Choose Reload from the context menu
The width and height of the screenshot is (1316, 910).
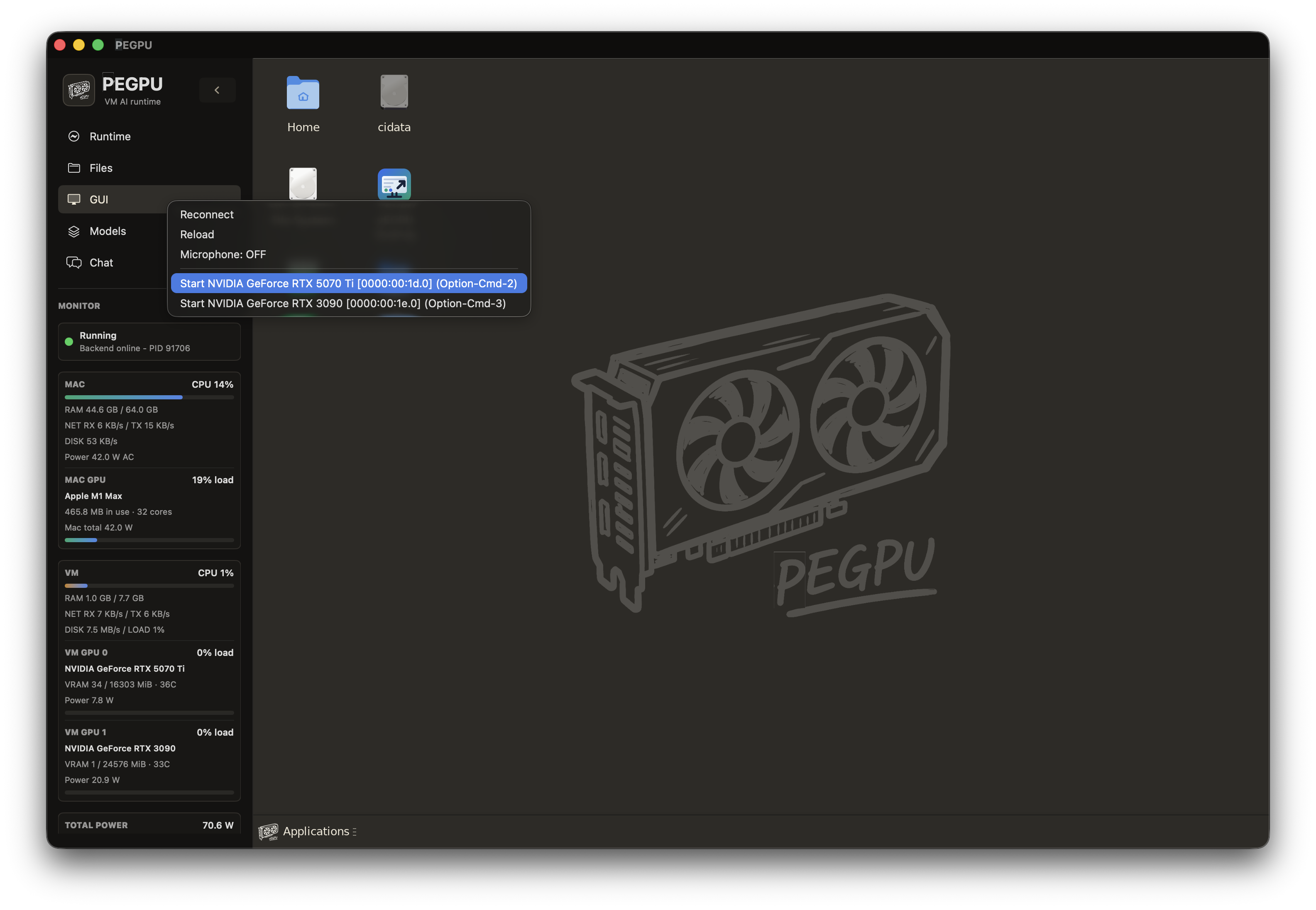(x=349, y=234)
